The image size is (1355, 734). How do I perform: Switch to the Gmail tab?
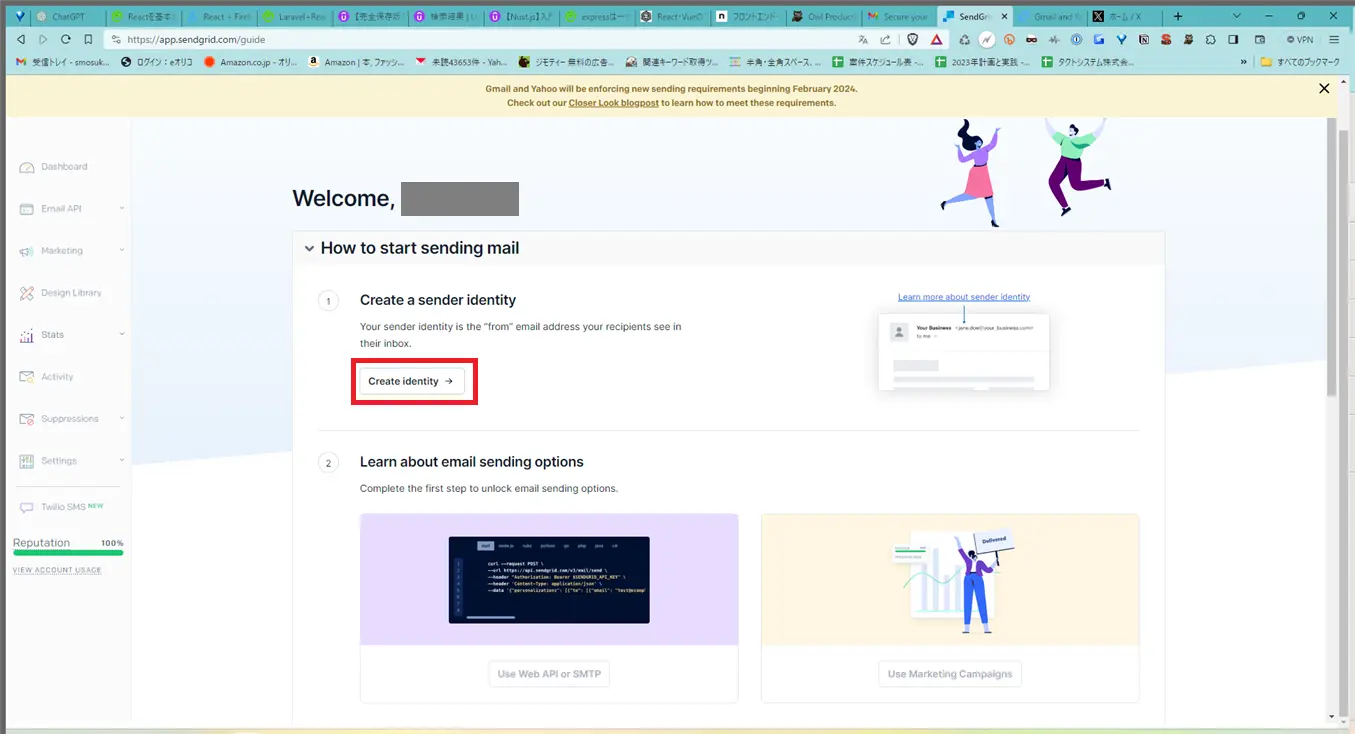[1055, 16]
